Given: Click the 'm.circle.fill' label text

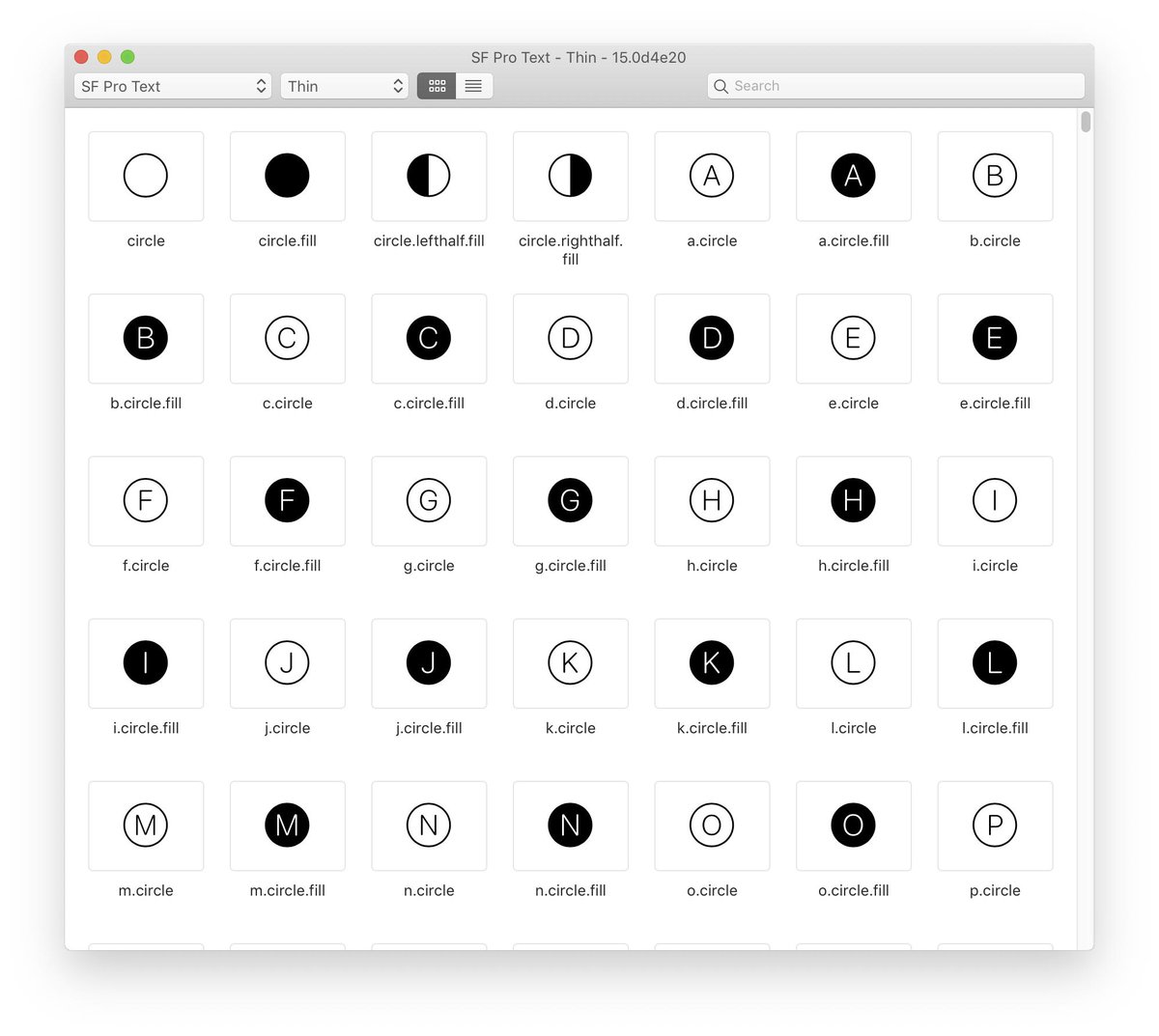Looking at the screenshot, I should tap(288, 891).
